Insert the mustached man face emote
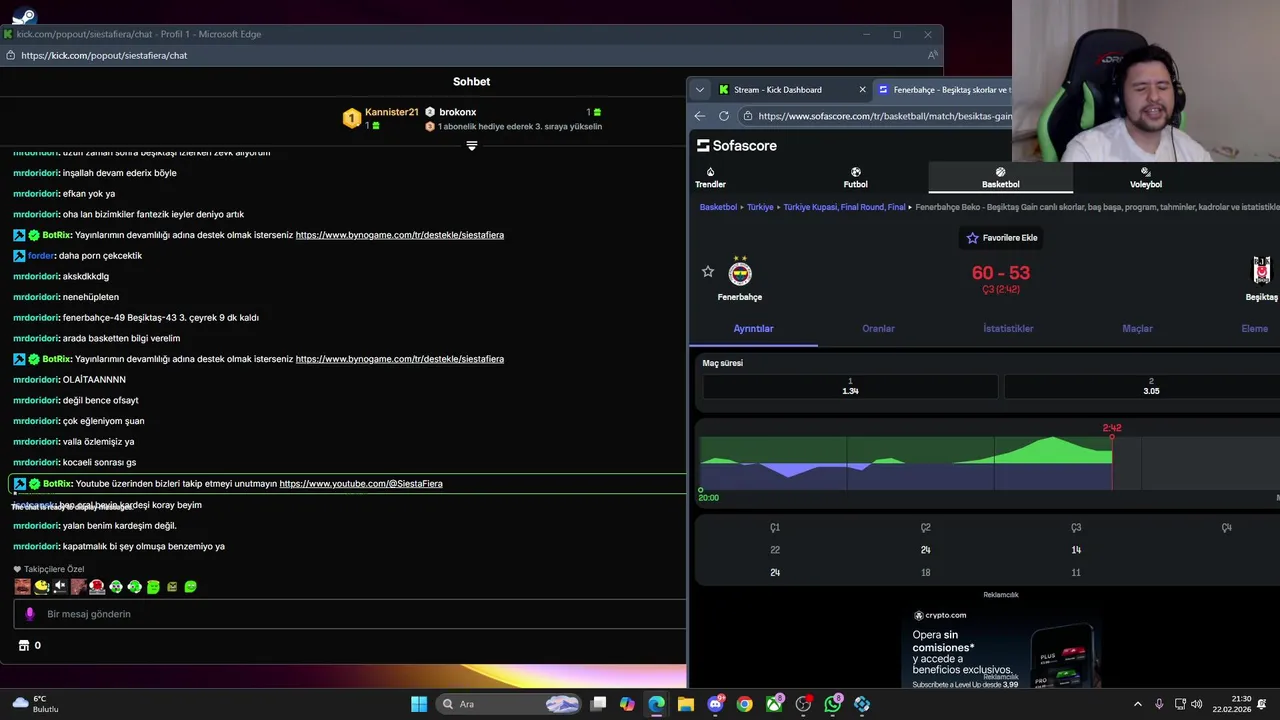This screenshot has width=1280, height=720. click(22, 587)
